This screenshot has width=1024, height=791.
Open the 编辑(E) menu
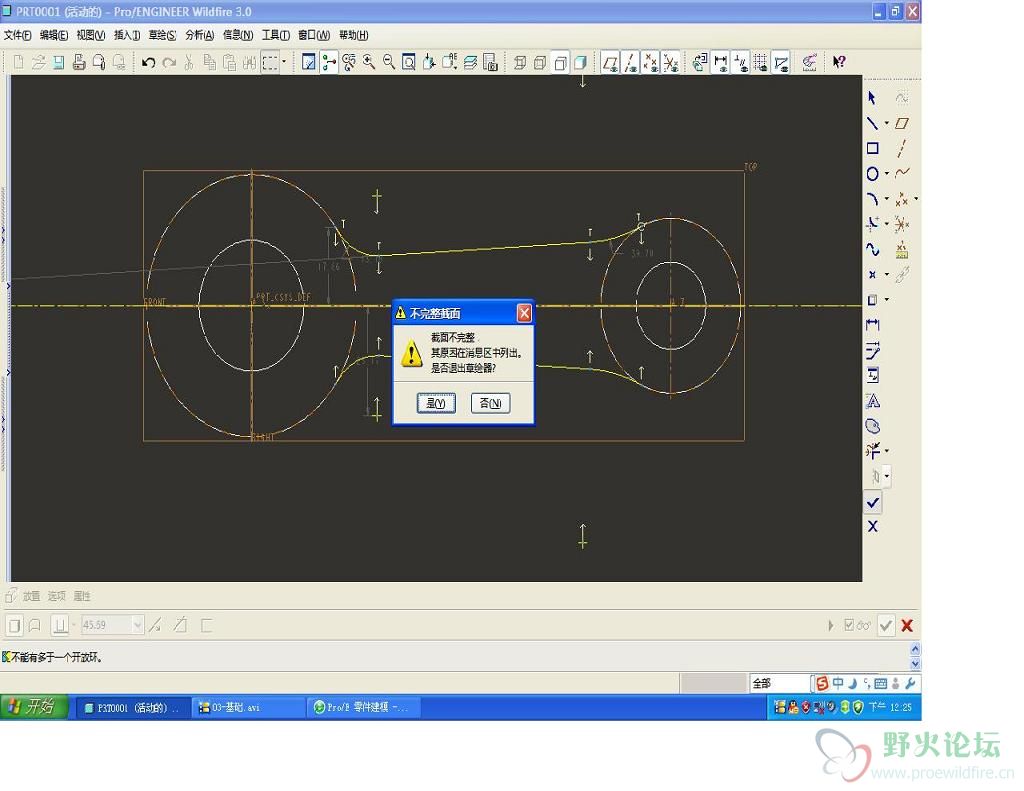click(54, 35)
